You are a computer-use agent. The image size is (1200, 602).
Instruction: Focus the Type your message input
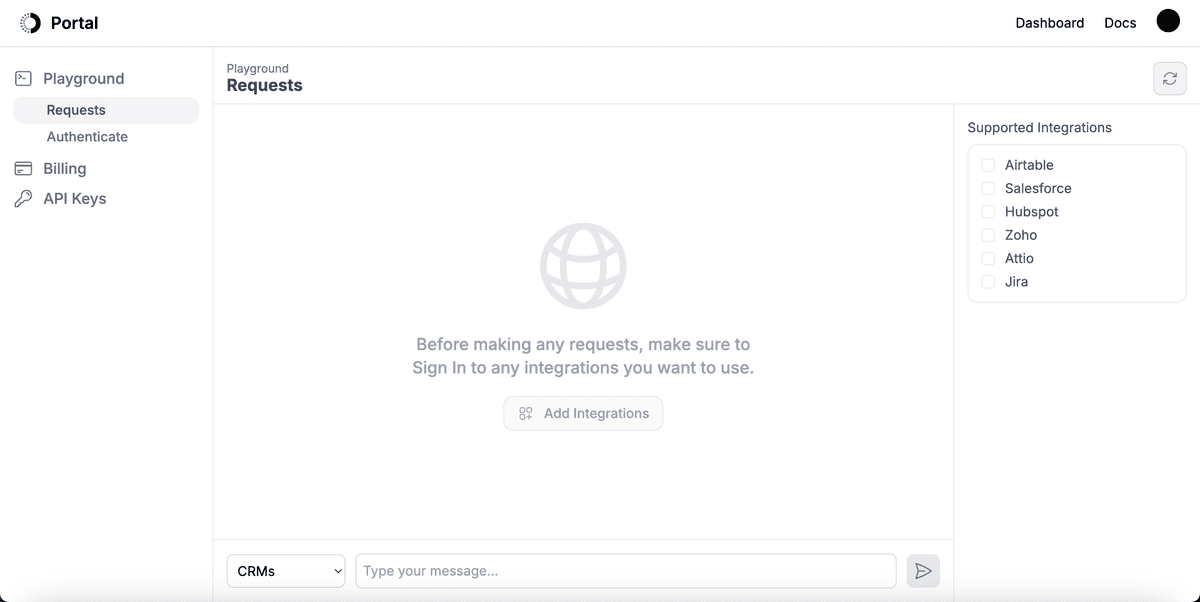(625, 571)
